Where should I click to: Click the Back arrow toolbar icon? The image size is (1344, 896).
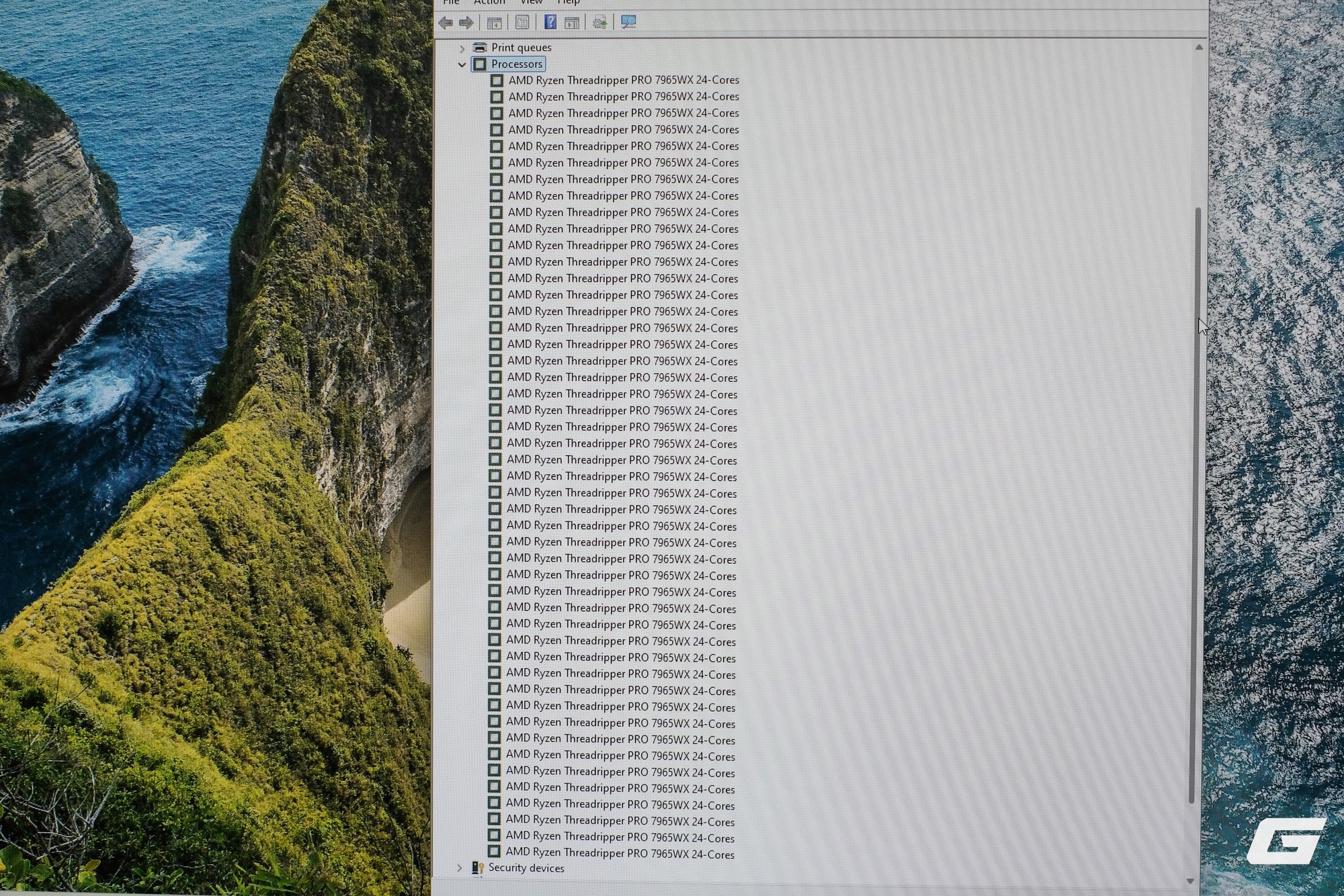click(x=445, y=23)
